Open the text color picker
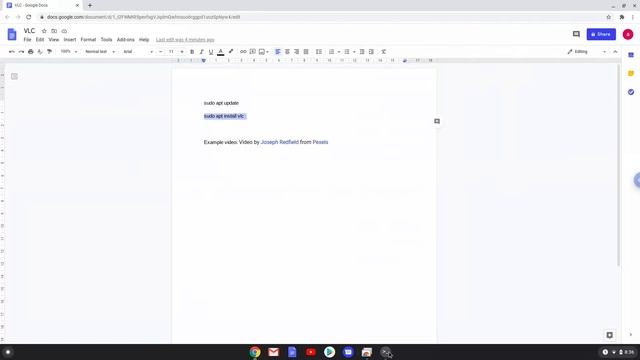640x360 pixels. click(x=220, y=52)
